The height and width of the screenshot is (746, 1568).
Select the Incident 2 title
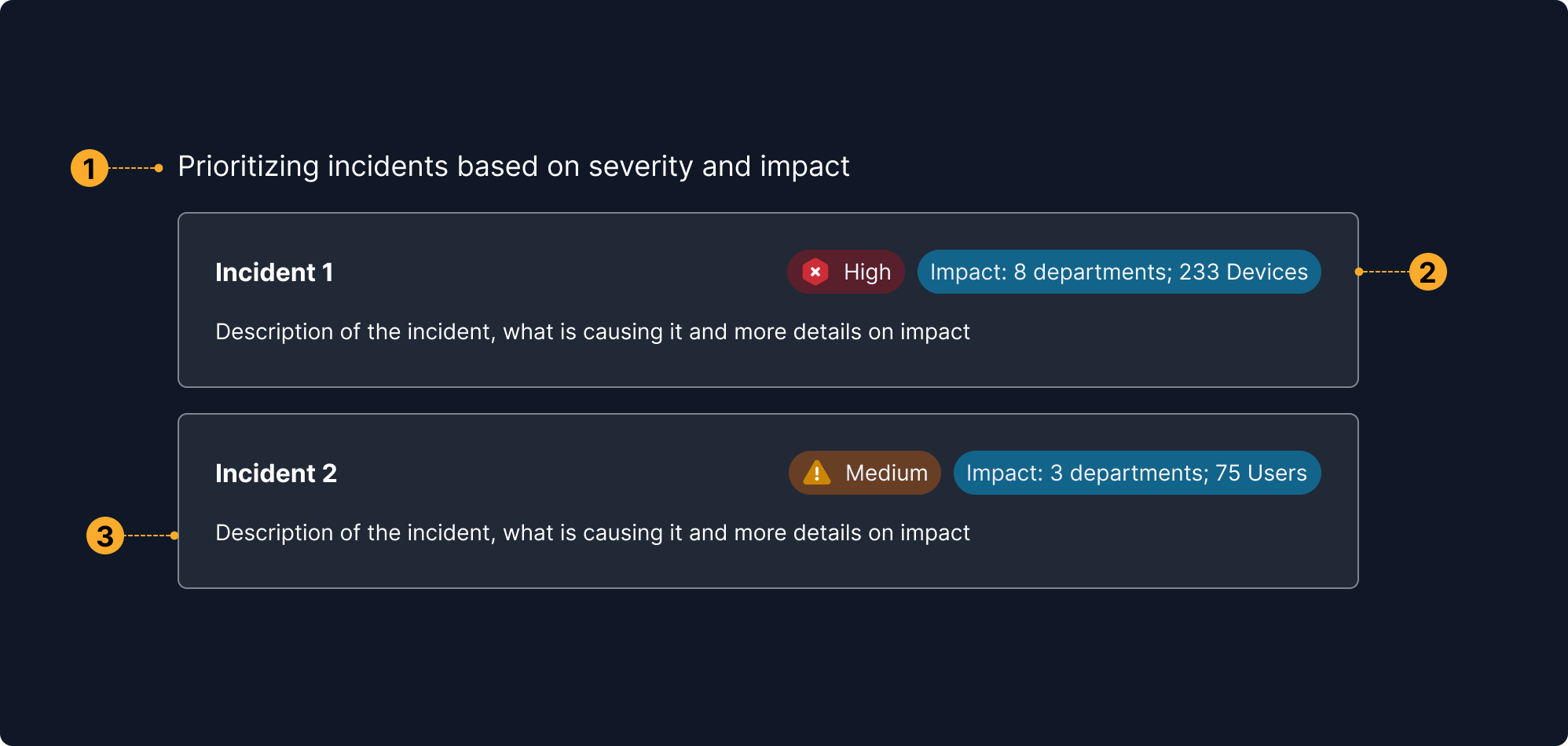pos(276,473)
